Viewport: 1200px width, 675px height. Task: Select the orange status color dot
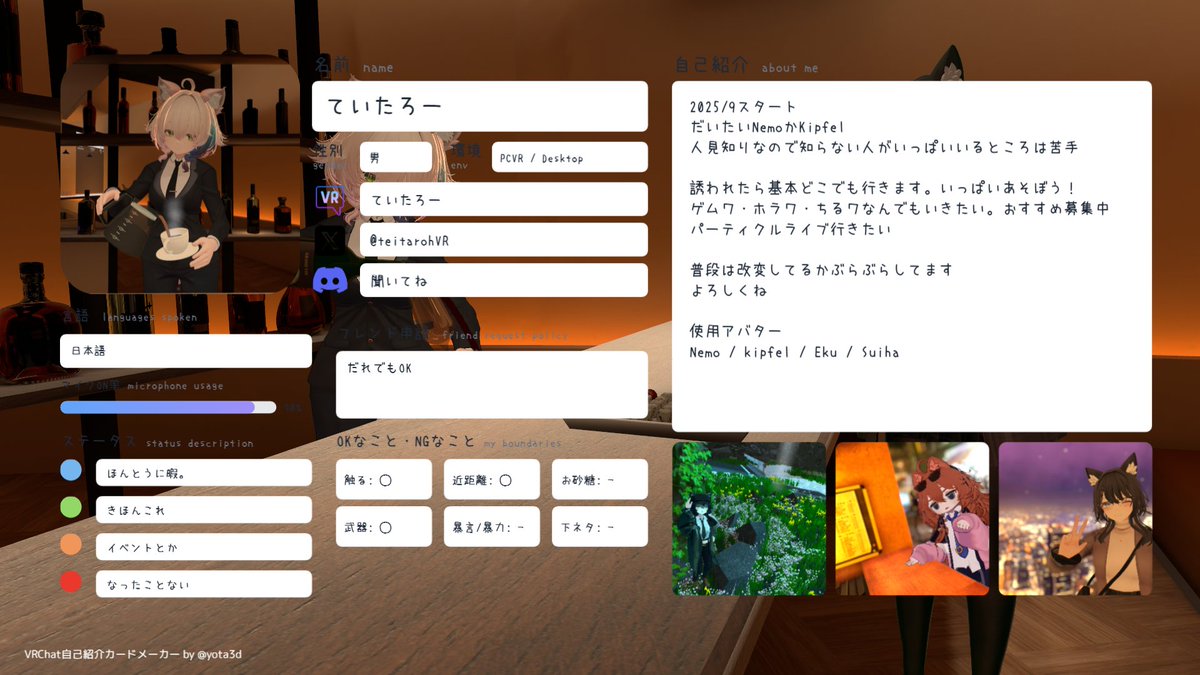coord(71,545)
